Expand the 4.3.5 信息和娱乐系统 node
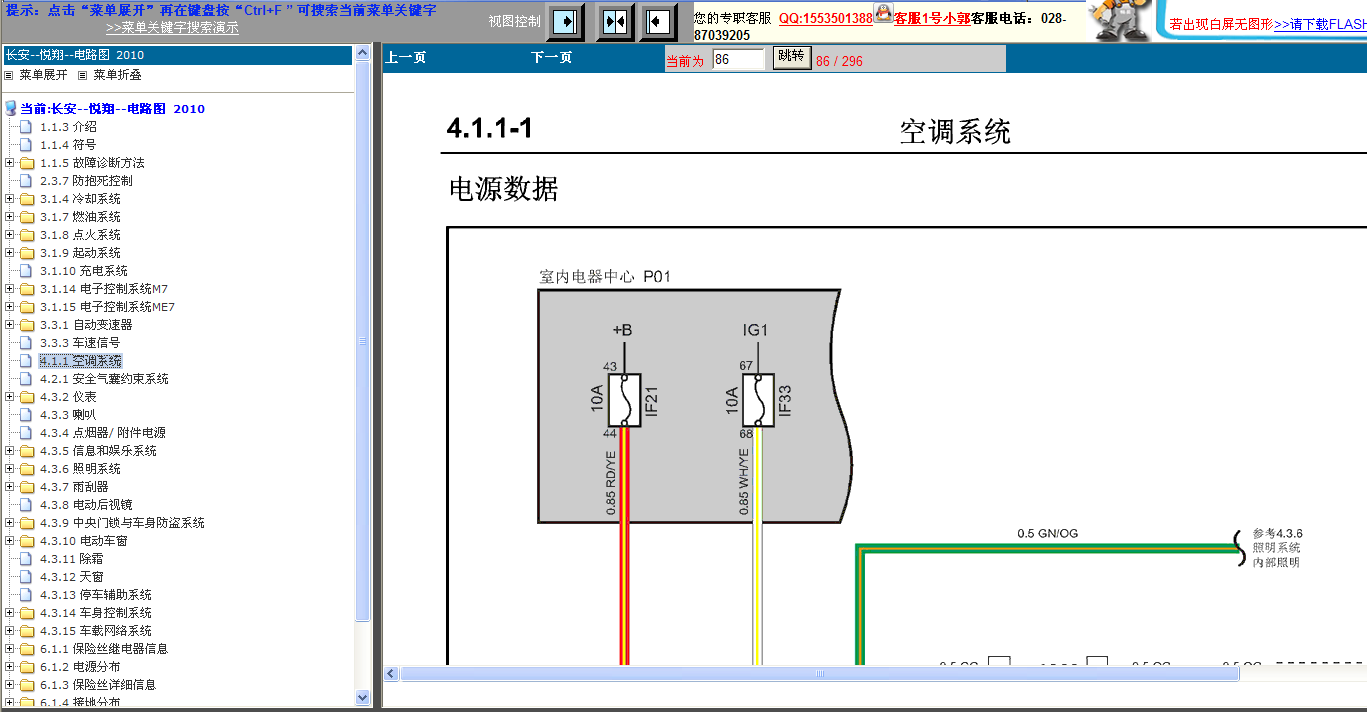The width and height of the screenshot is (1367, 712). 10,451
